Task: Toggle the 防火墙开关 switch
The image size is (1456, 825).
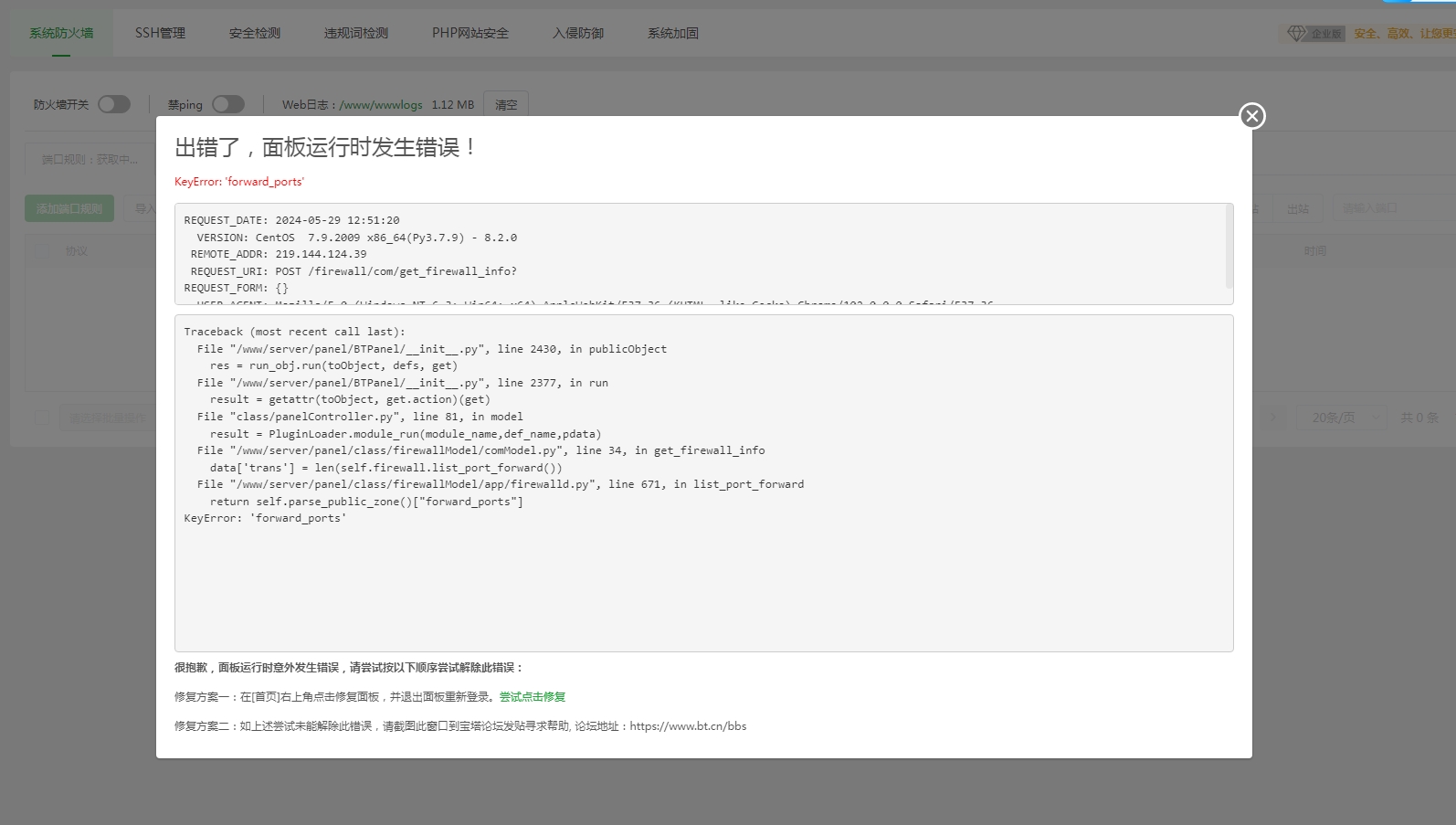Action: tap(114, 104)
